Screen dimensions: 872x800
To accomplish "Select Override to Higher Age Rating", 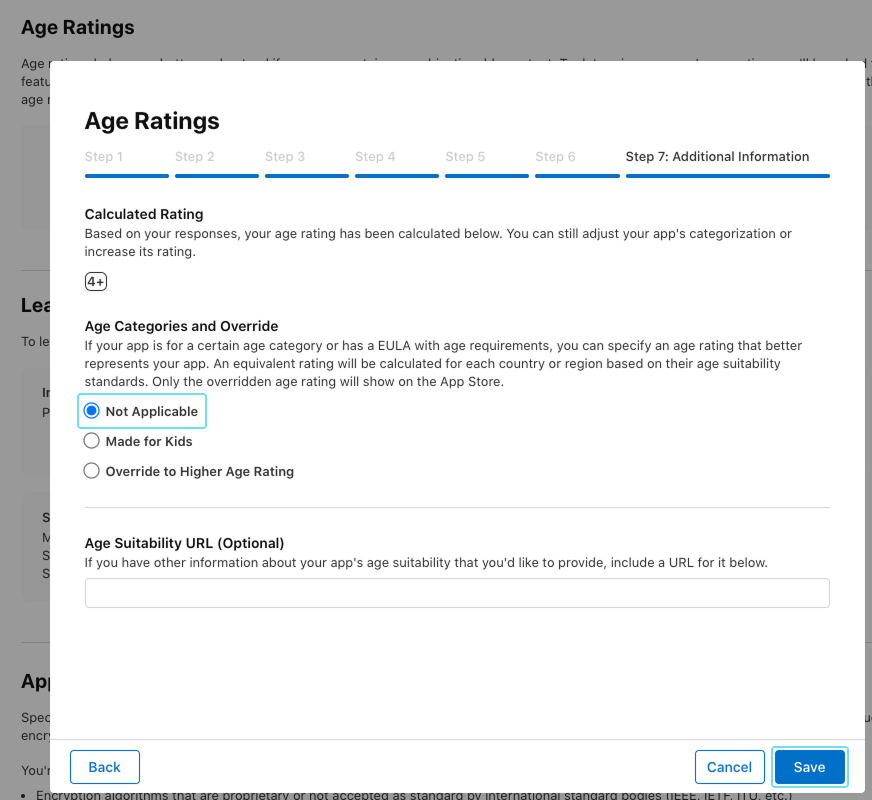I will coord(91,471).
